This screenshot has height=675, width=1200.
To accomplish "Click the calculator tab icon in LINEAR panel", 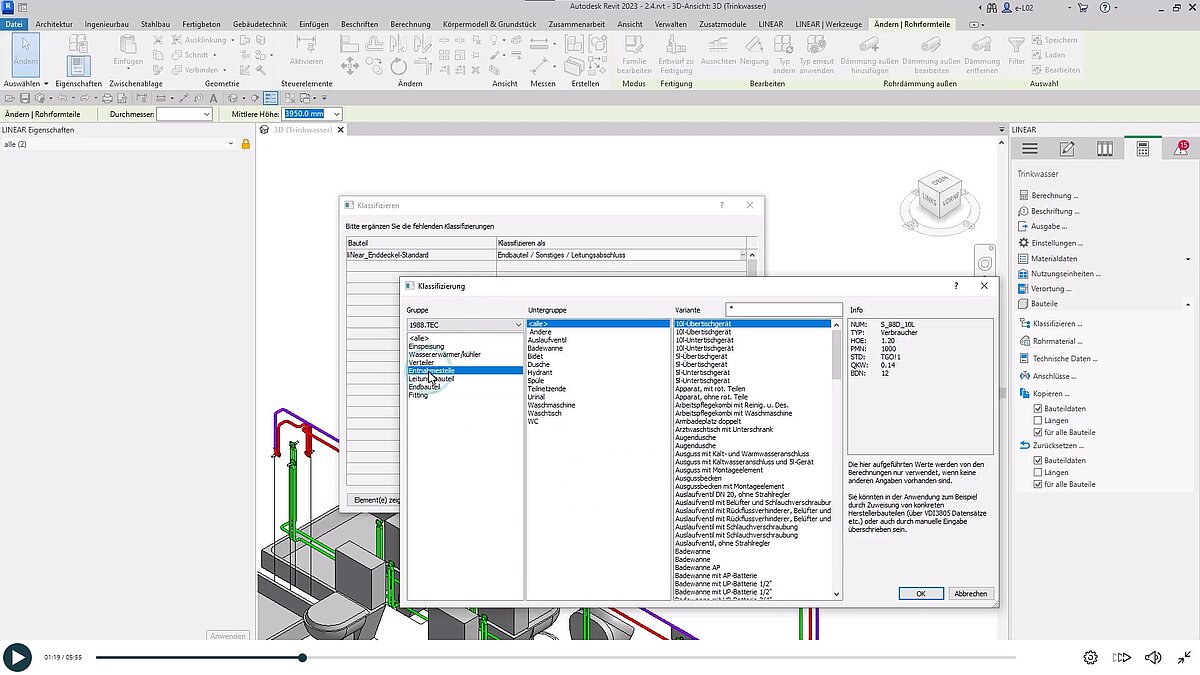I will [x=1143, y=148].
